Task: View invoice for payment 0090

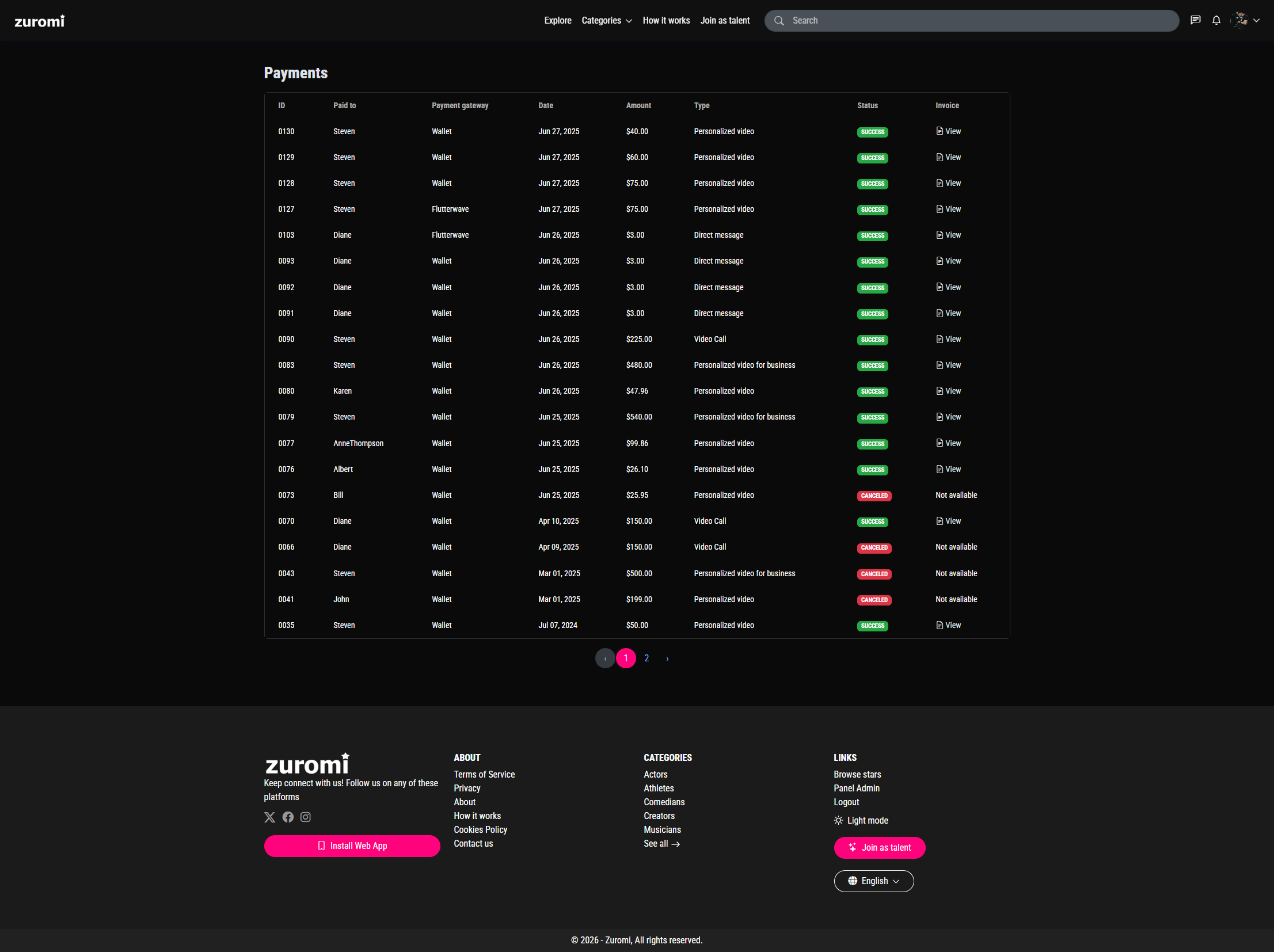Action: pyautogui.click(x=948, y=339)
